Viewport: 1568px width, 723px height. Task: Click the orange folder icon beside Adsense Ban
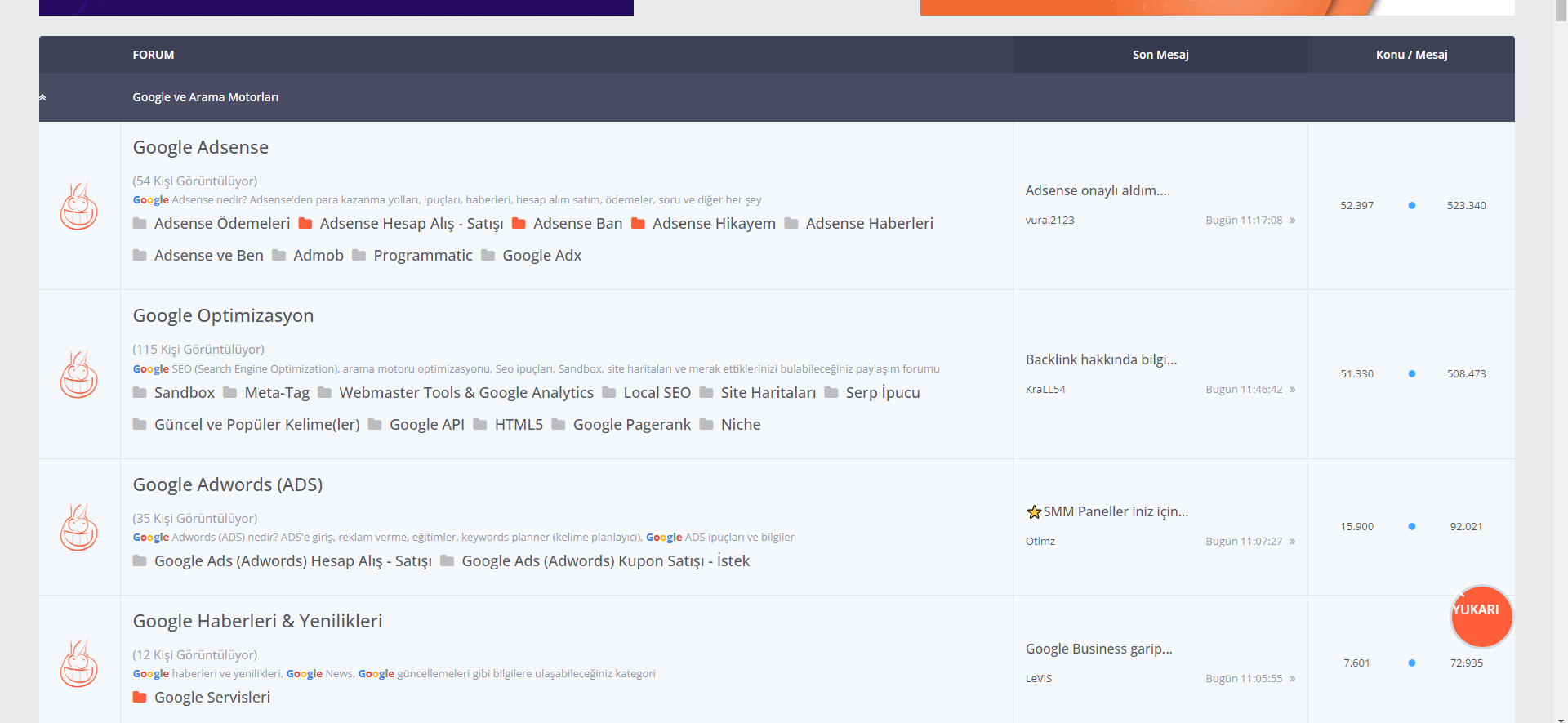click(519, 223)
